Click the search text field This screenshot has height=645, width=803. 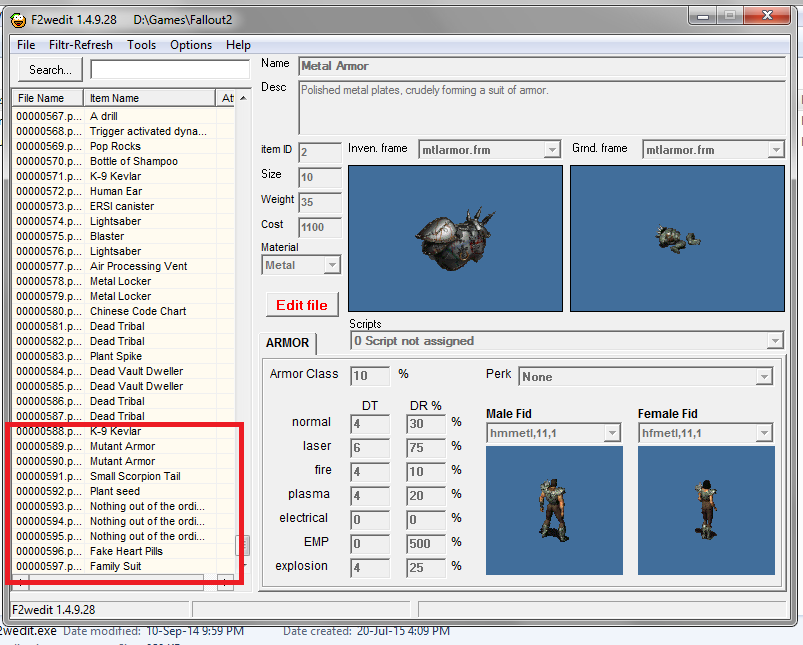pos(170,70)
